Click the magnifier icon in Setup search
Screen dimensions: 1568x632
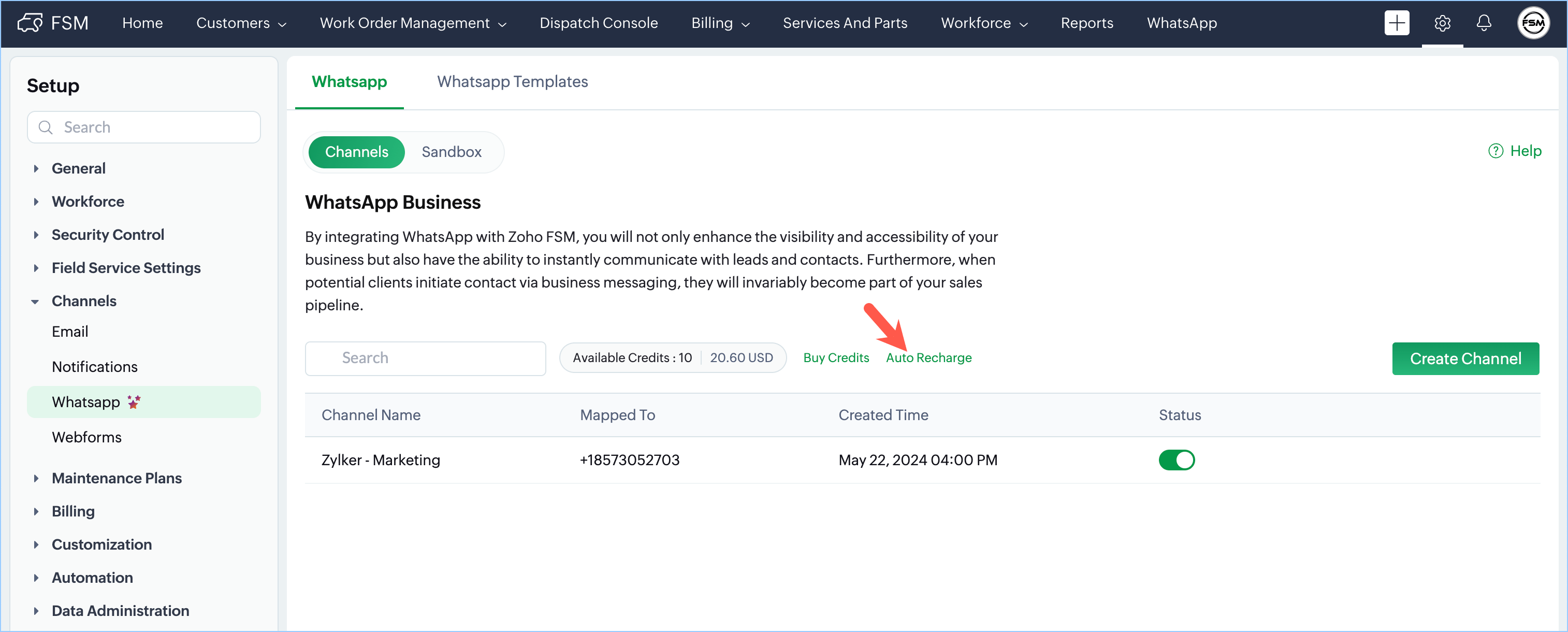[x=46, y=127]
